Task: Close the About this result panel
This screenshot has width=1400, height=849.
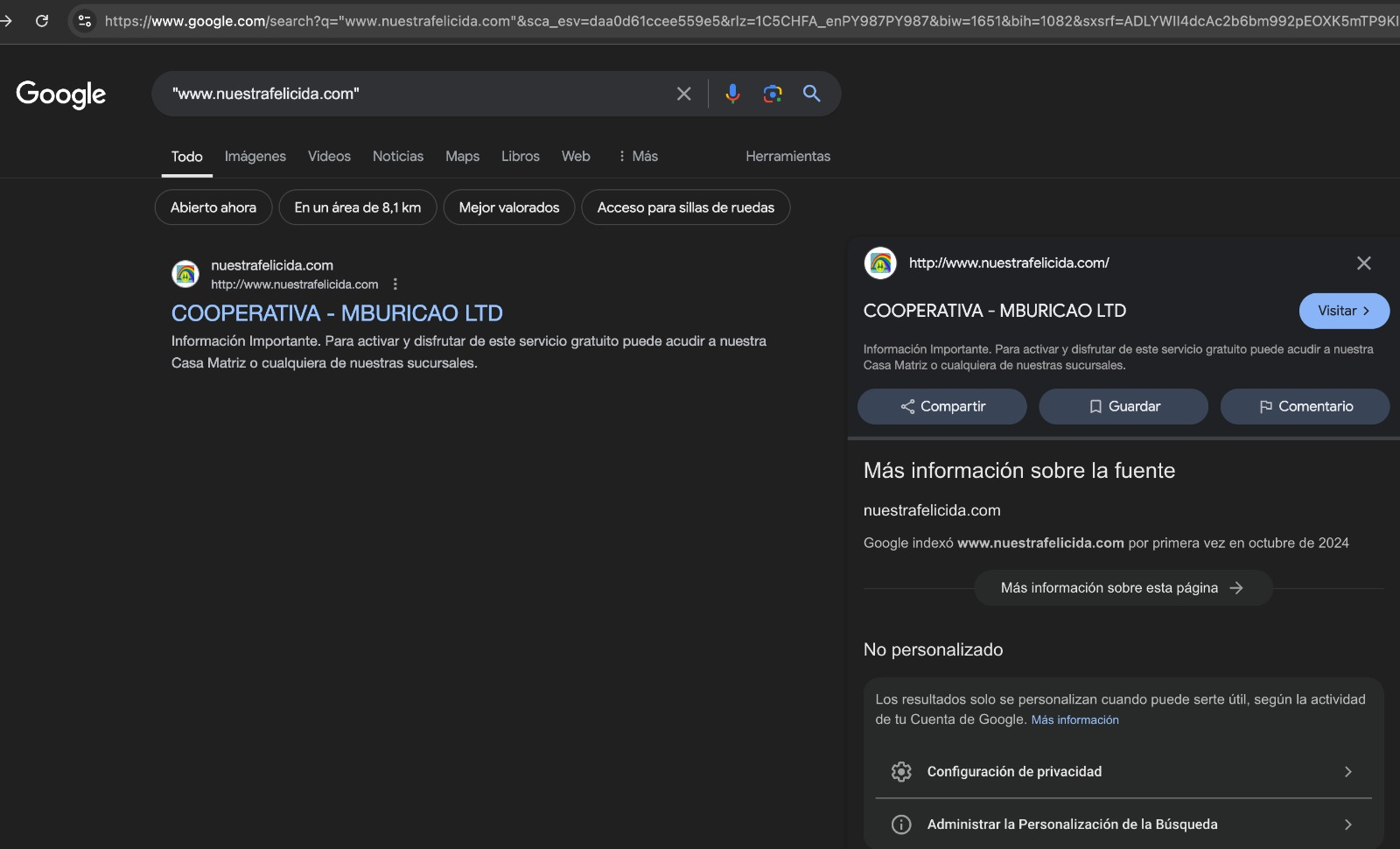Action: click(1363, 263)
